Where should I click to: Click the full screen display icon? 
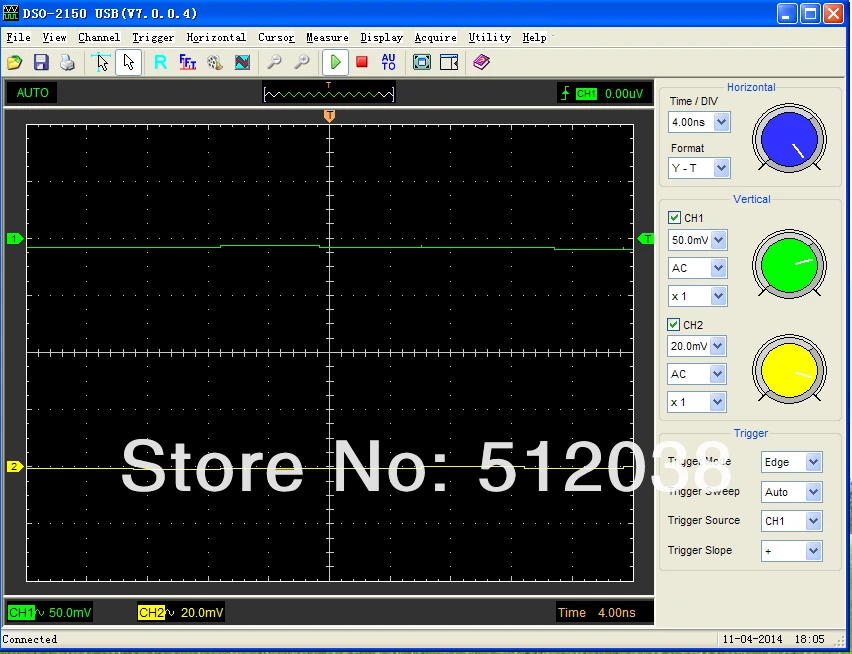coord(422,62)
